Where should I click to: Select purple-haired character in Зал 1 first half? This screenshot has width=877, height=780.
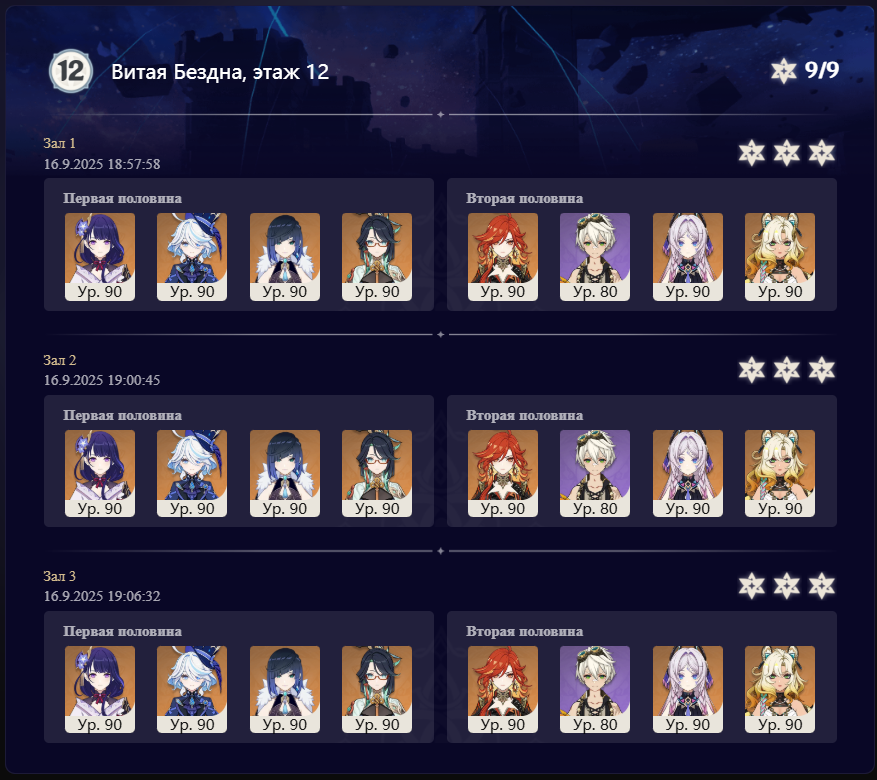[x=100, y=257]
